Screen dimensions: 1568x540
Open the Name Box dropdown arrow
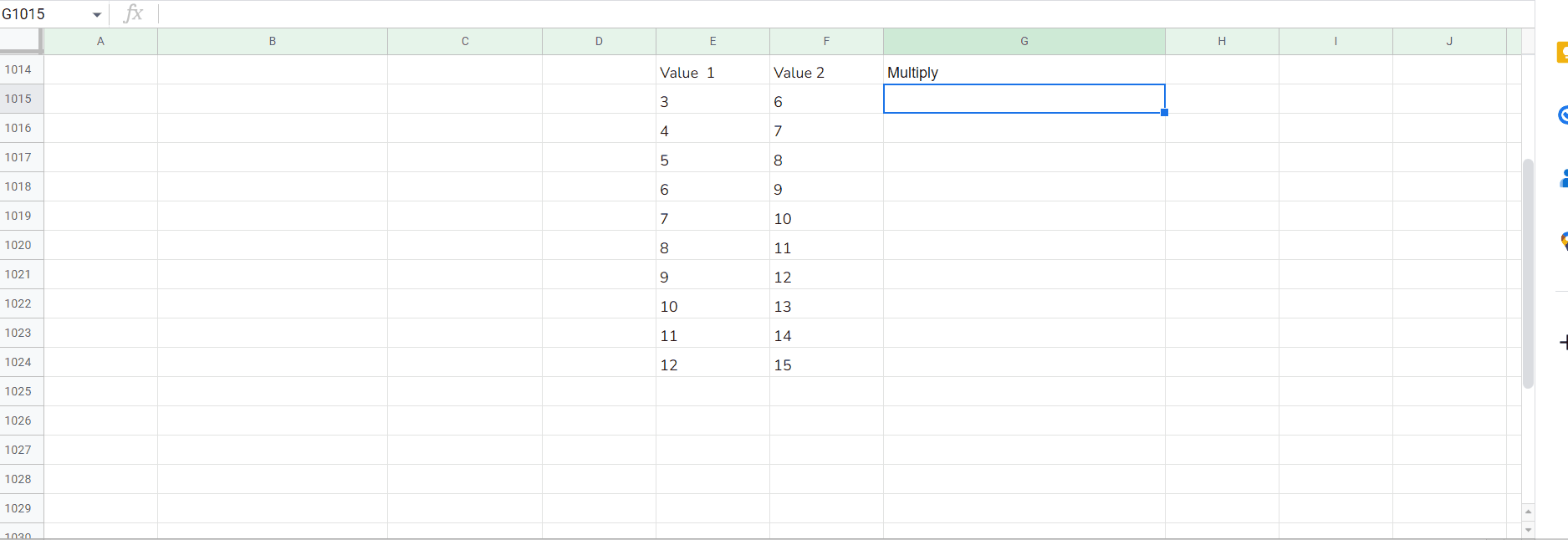click(x=97, y=13)
